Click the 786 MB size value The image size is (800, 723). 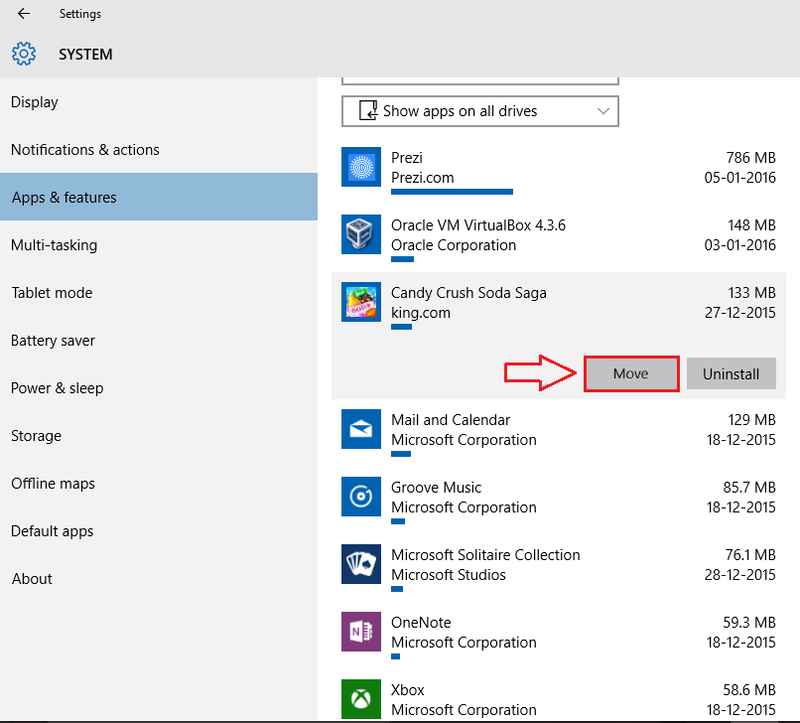click(x=751, y=158)
